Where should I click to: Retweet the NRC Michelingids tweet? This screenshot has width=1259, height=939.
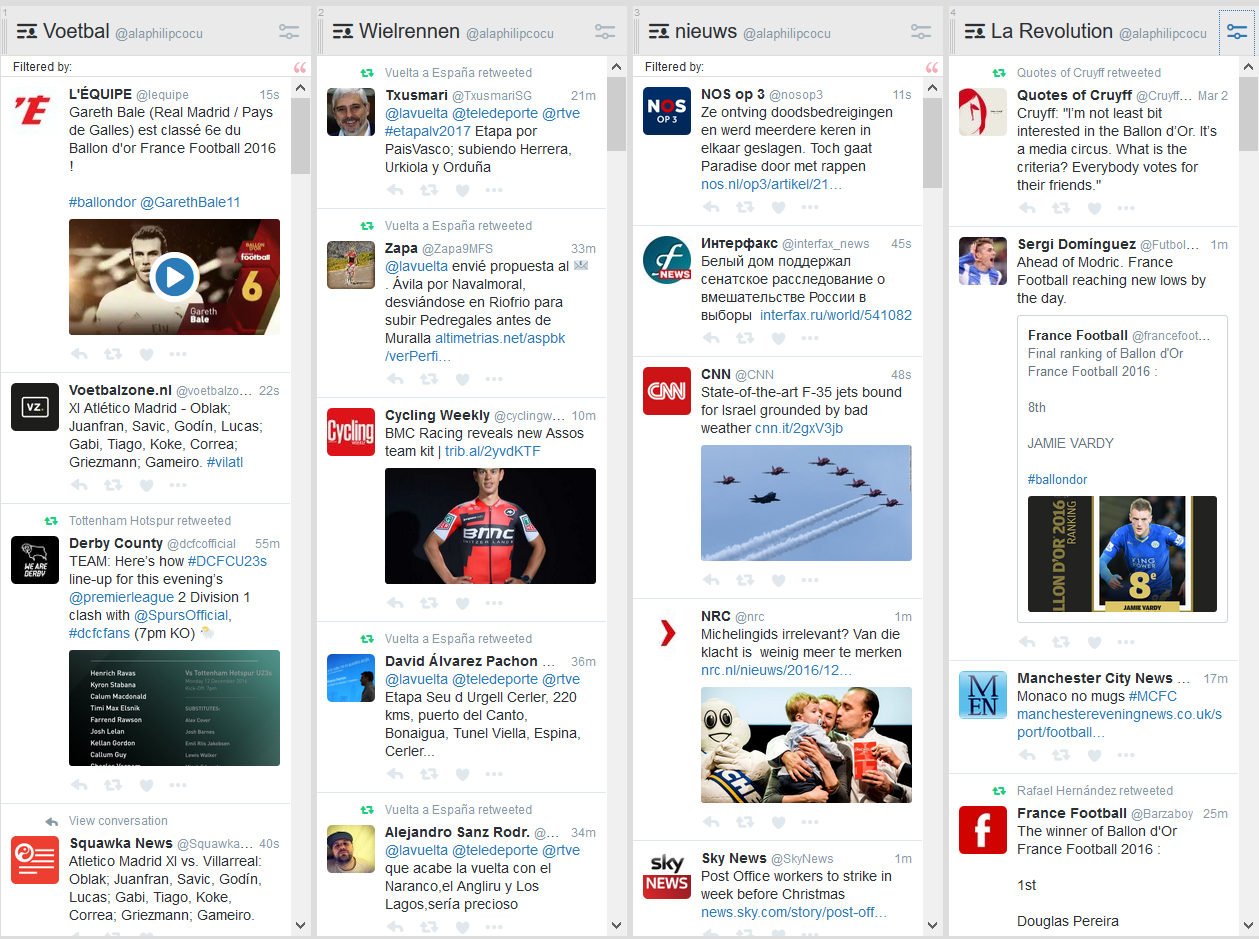coord(745,822)
